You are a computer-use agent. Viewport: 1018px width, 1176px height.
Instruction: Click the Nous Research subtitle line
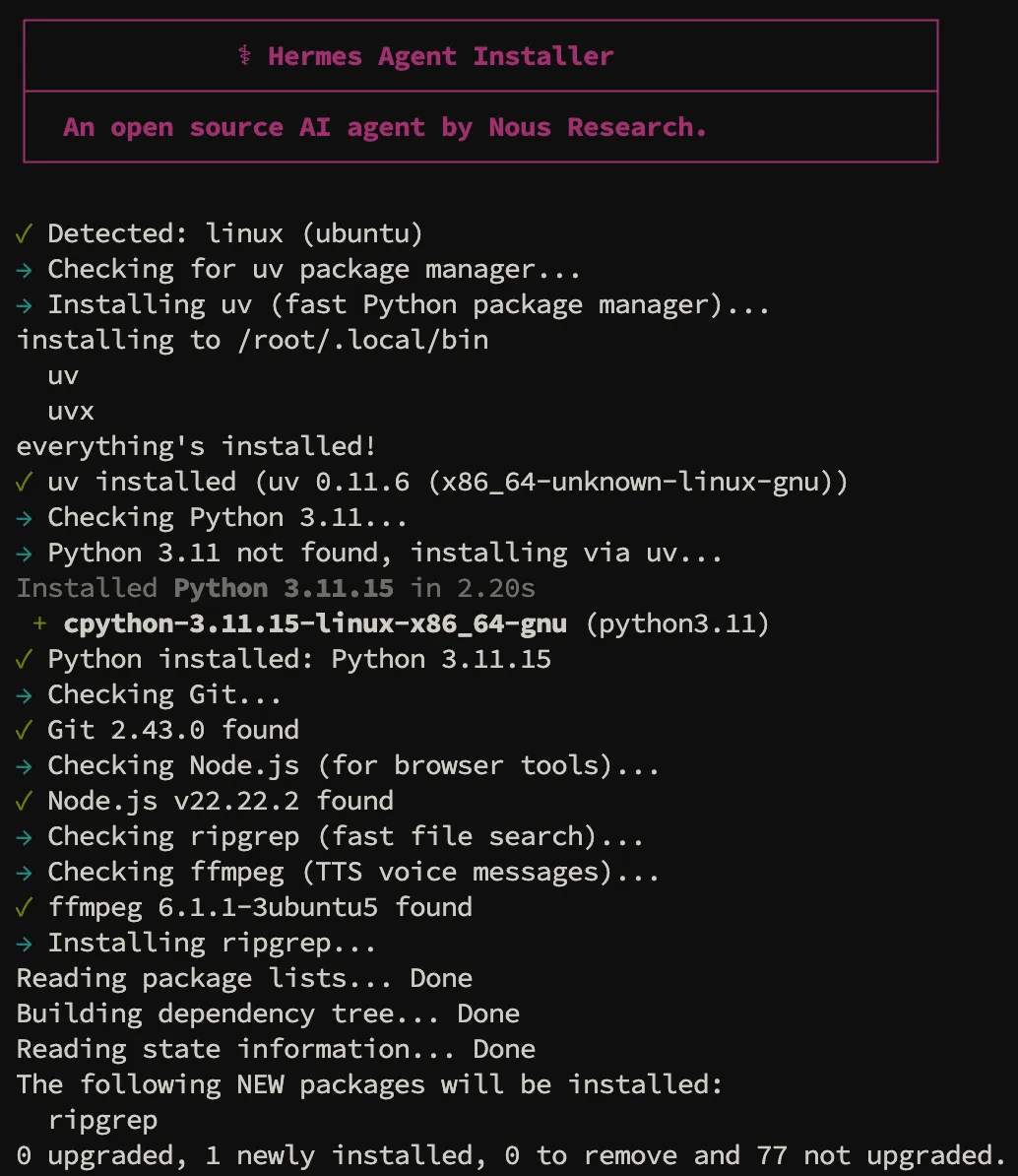384,127
